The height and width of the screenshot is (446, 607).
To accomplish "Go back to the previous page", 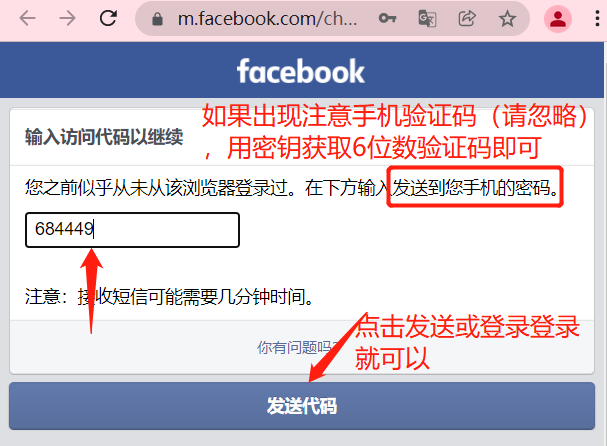I will [x=27, y=18].
